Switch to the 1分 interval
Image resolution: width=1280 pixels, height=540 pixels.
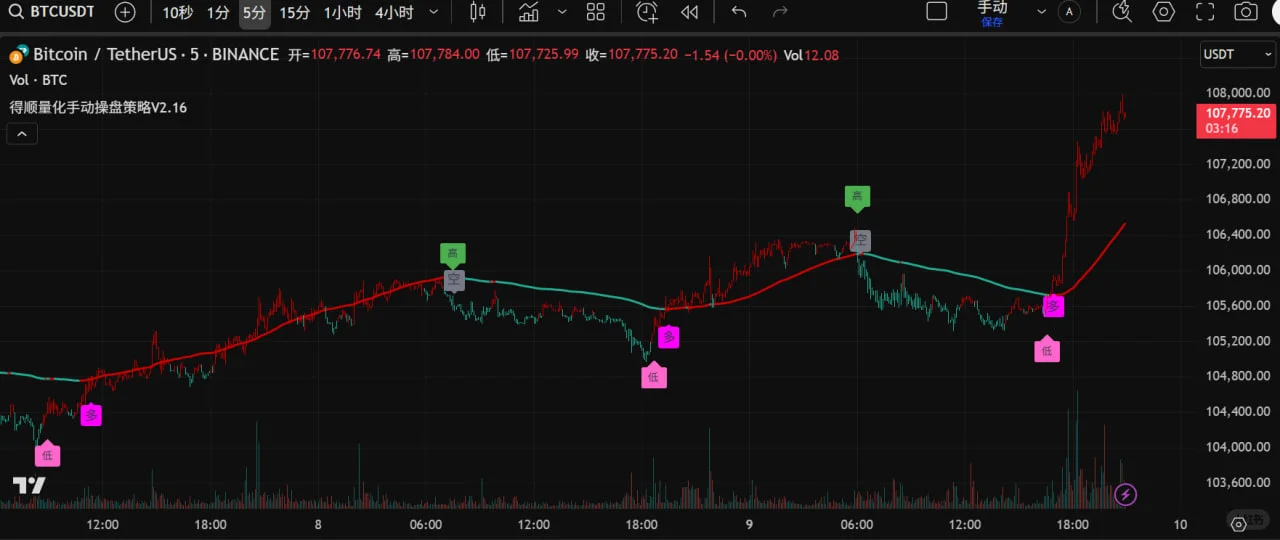tap(218, 12)
